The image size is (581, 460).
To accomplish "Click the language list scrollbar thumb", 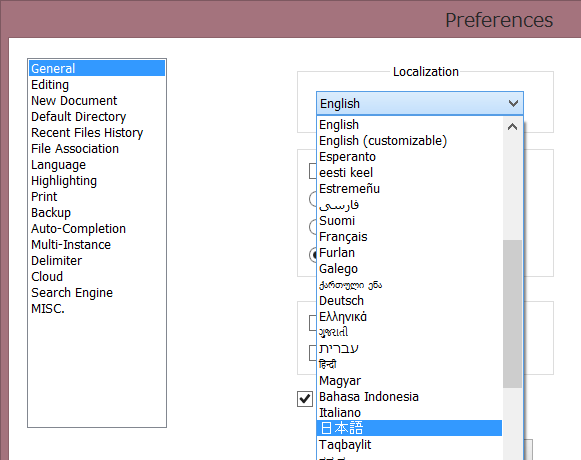I will [512, 314].
